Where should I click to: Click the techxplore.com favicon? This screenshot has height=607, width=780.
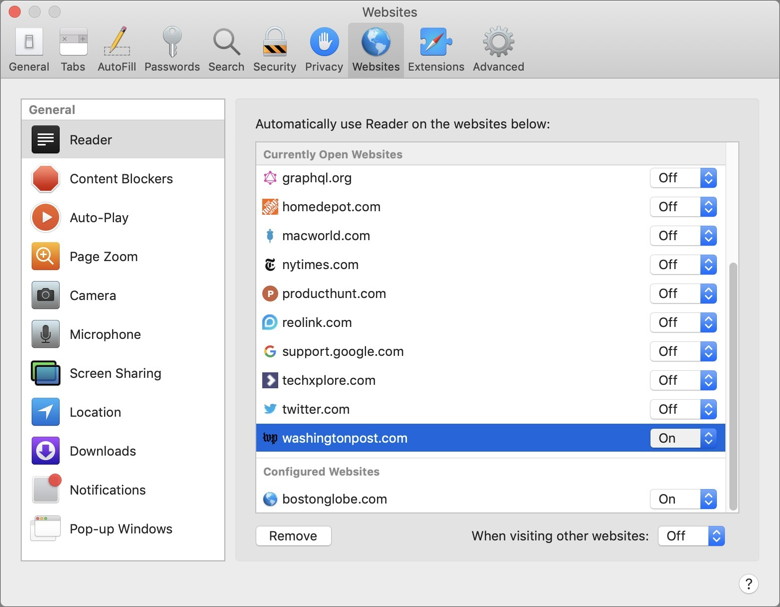pos(270,380)
